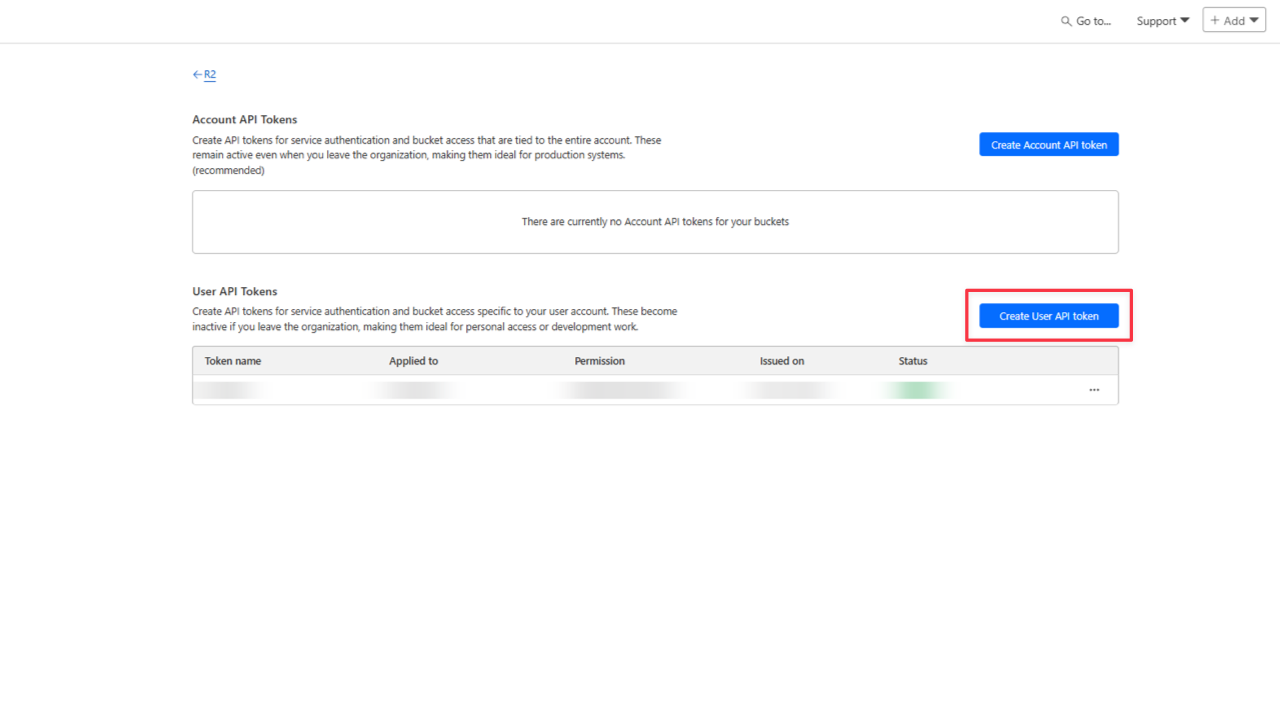Open the Add dropdown button
Viewport: 1280px width, 720px height.
(1234, 20)
